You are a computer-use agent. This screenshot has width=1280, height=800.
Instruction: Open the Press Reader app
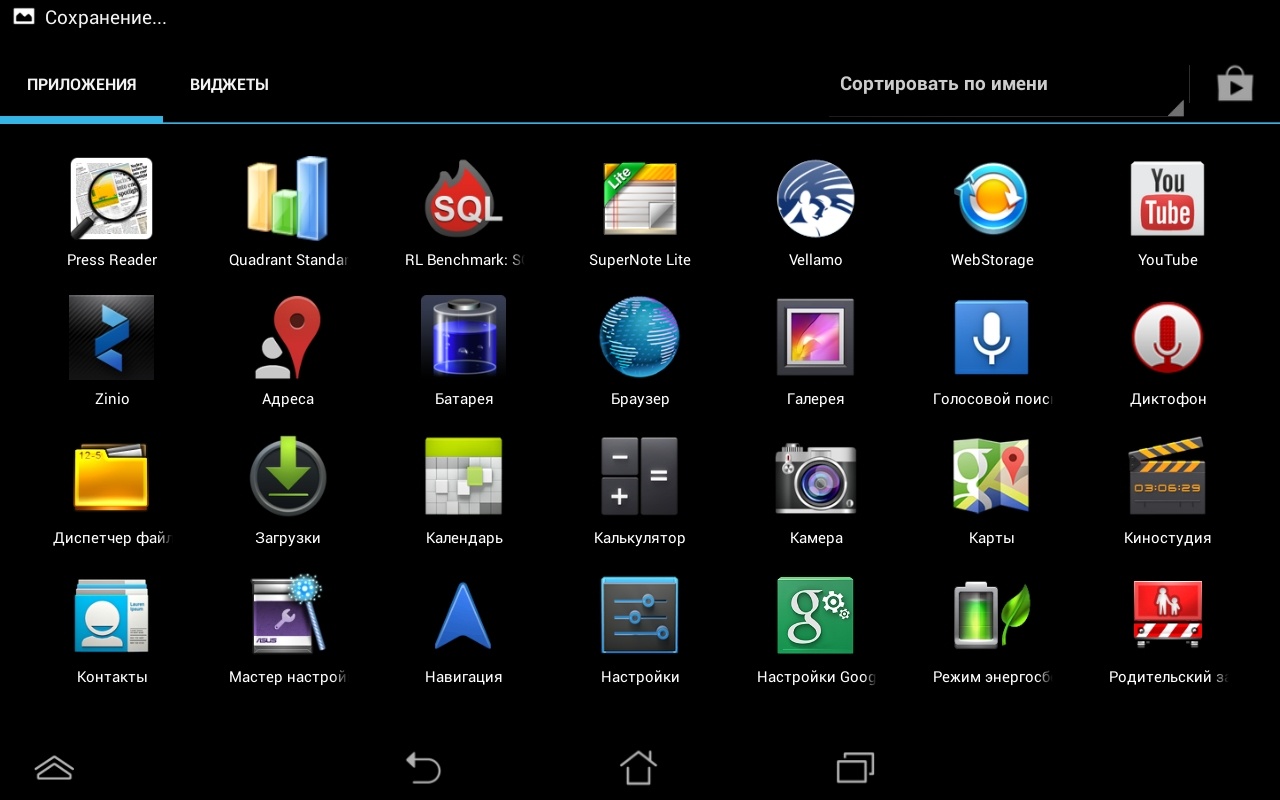click(x=112, y=199)
